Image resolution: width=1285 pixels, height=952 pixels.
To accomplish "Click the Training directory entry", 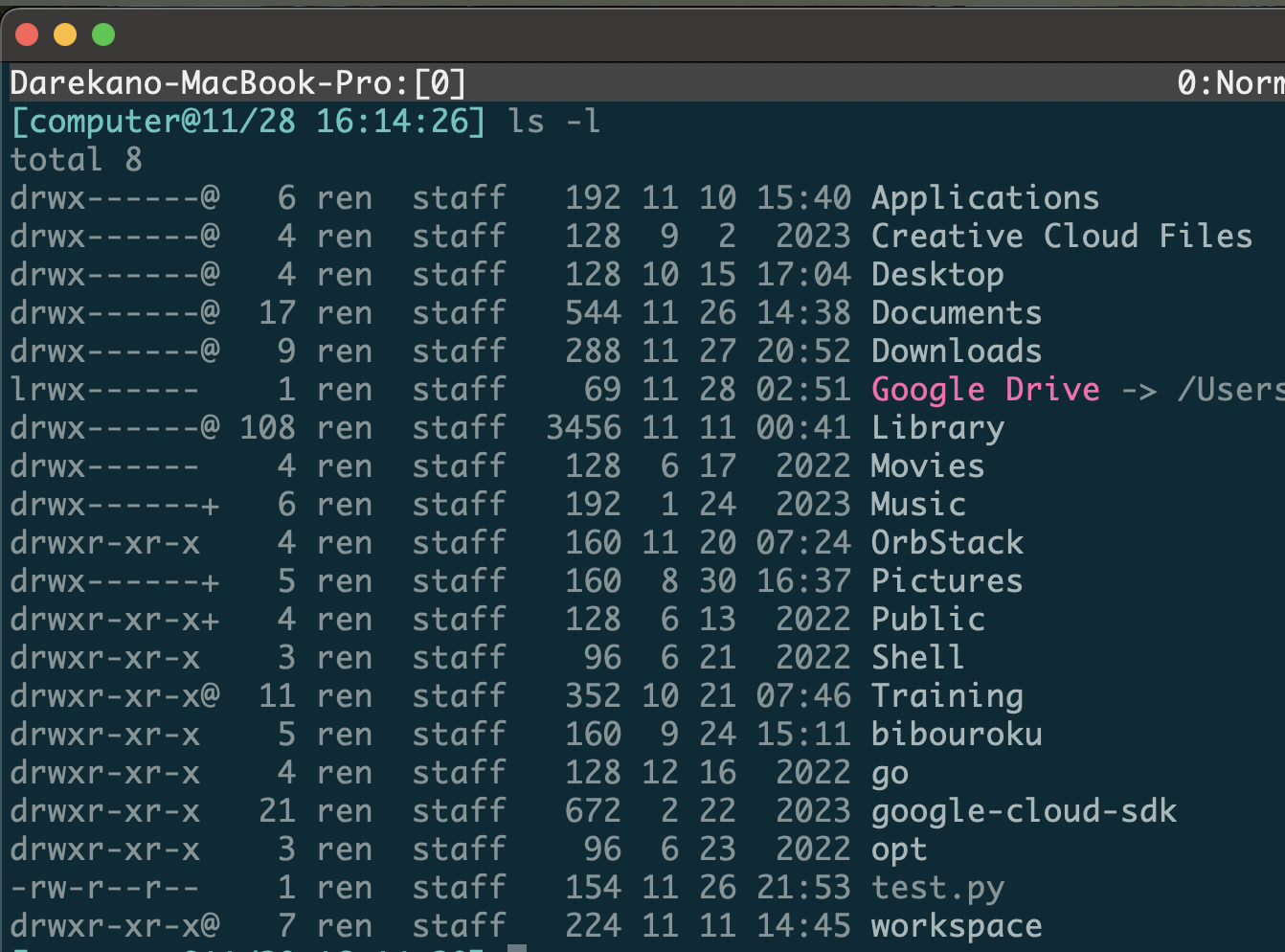I will click(946, 695).
